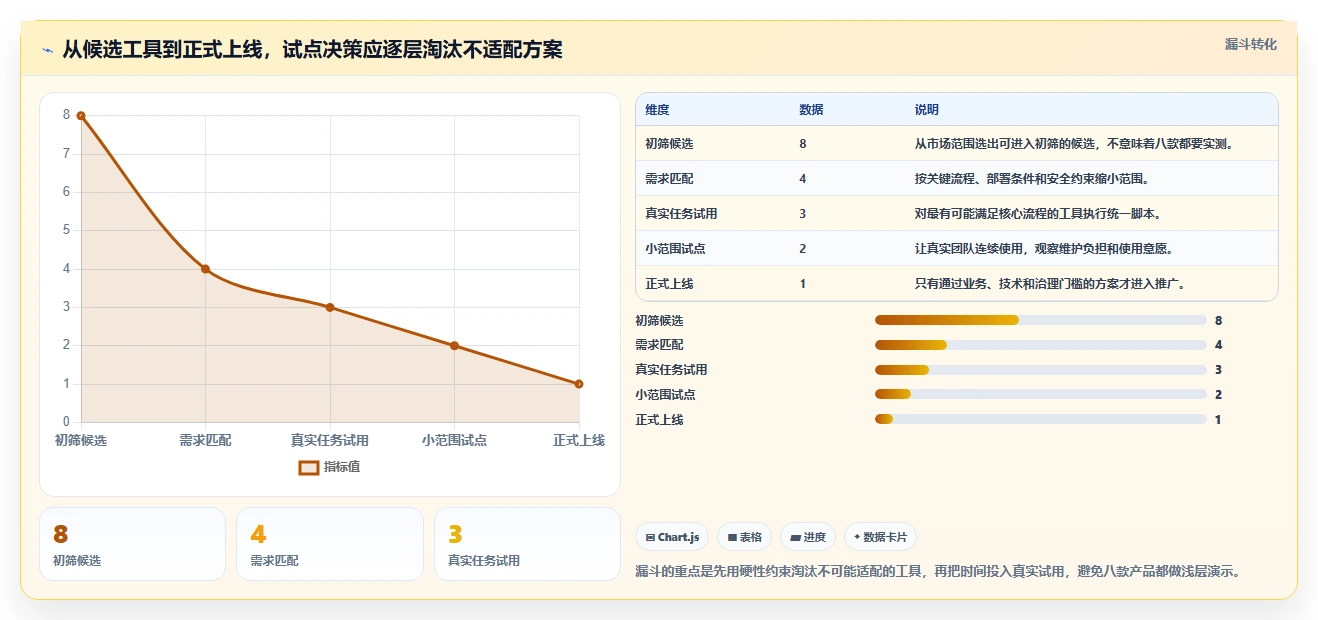Click x-axis label 正式上线 on chart

tap(579, 440)
